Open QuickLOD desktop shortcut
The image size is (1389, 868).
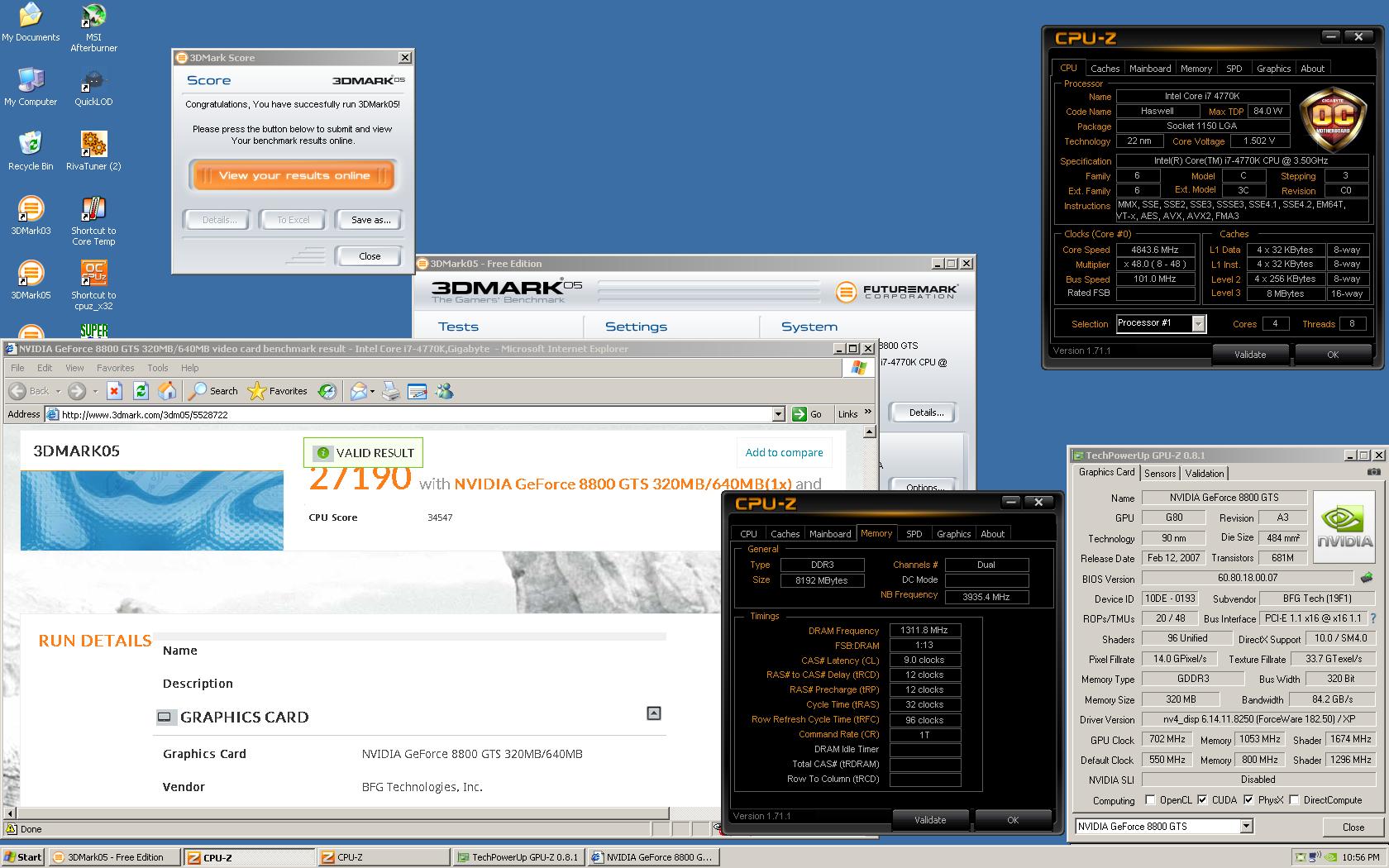click(x=93, y=87)
